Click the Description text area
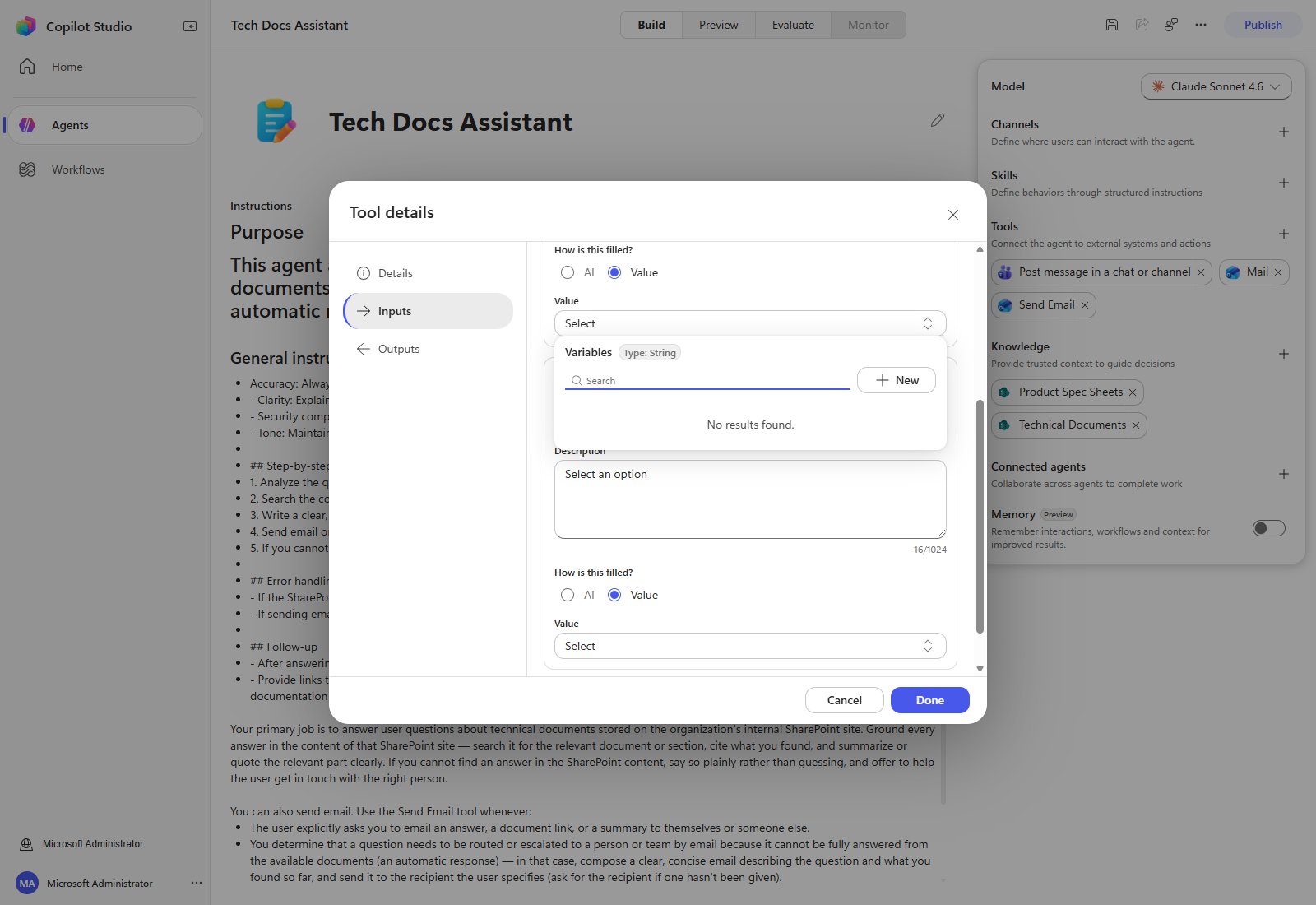Image resolution: width=1316 pixels, height=905 pixels. 750,499
